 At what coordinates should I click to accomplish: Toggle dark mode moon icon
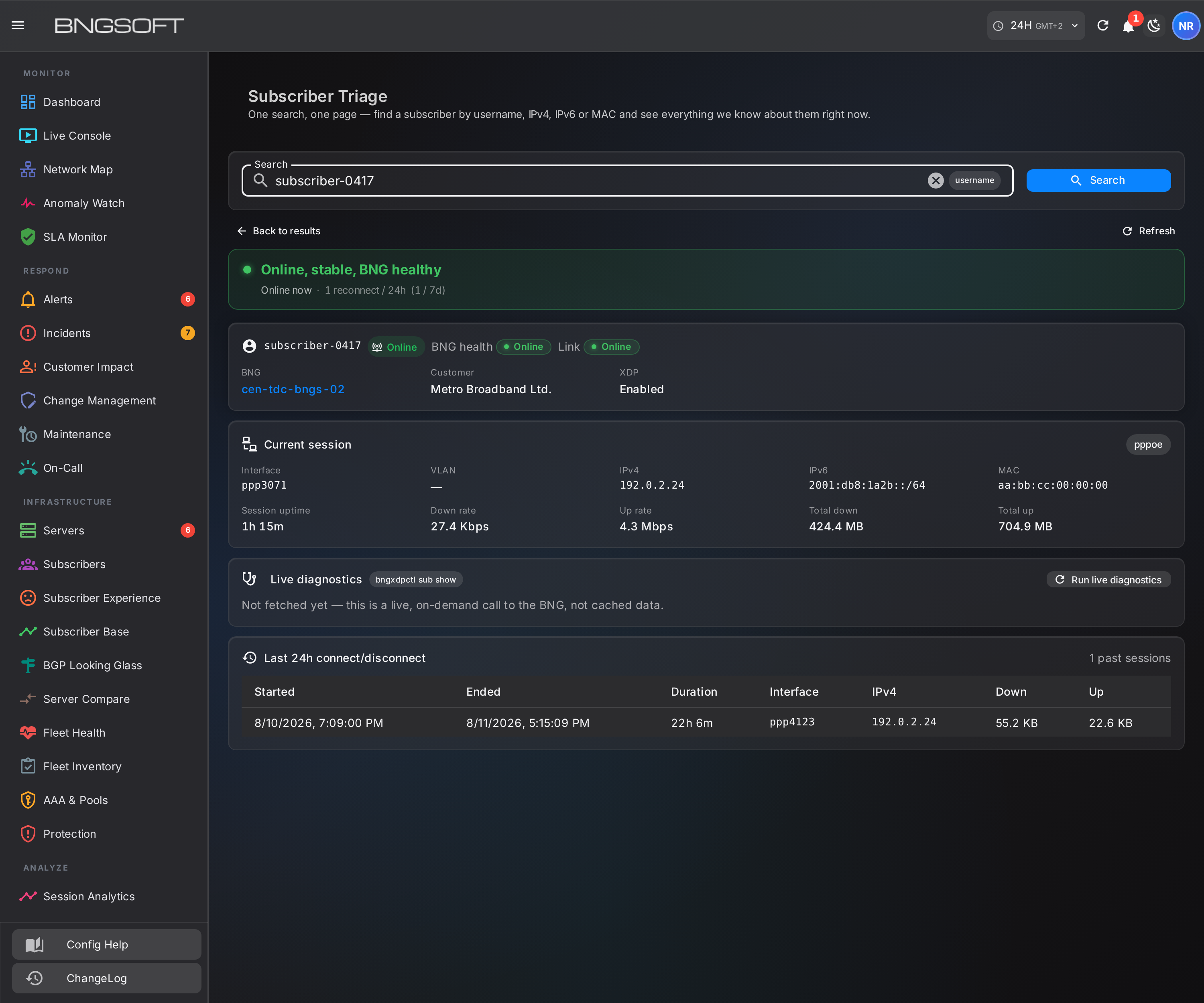pyautogui.click(x=1154, y=26)
